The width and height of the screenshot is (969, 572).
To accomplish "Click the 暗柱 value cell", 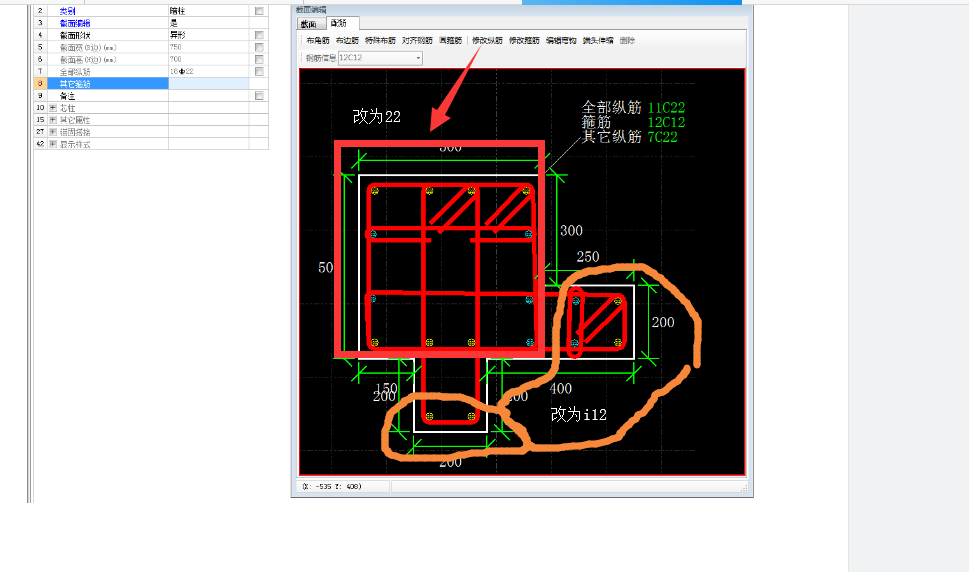I will pyautogui.click(x=208, y=11).
